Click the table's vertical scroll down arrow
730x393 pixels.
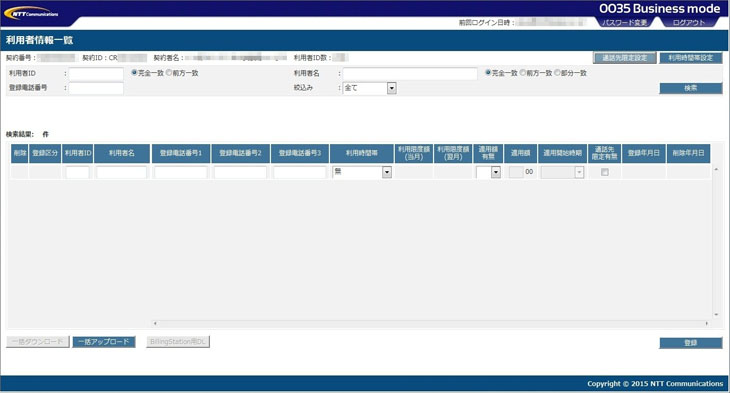[x=716, y=315]
